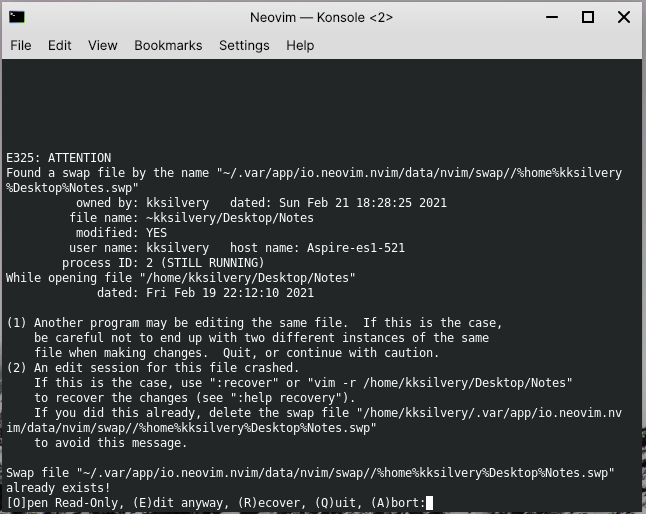Close the Neovim Konsole window

(x=624, y=17)
